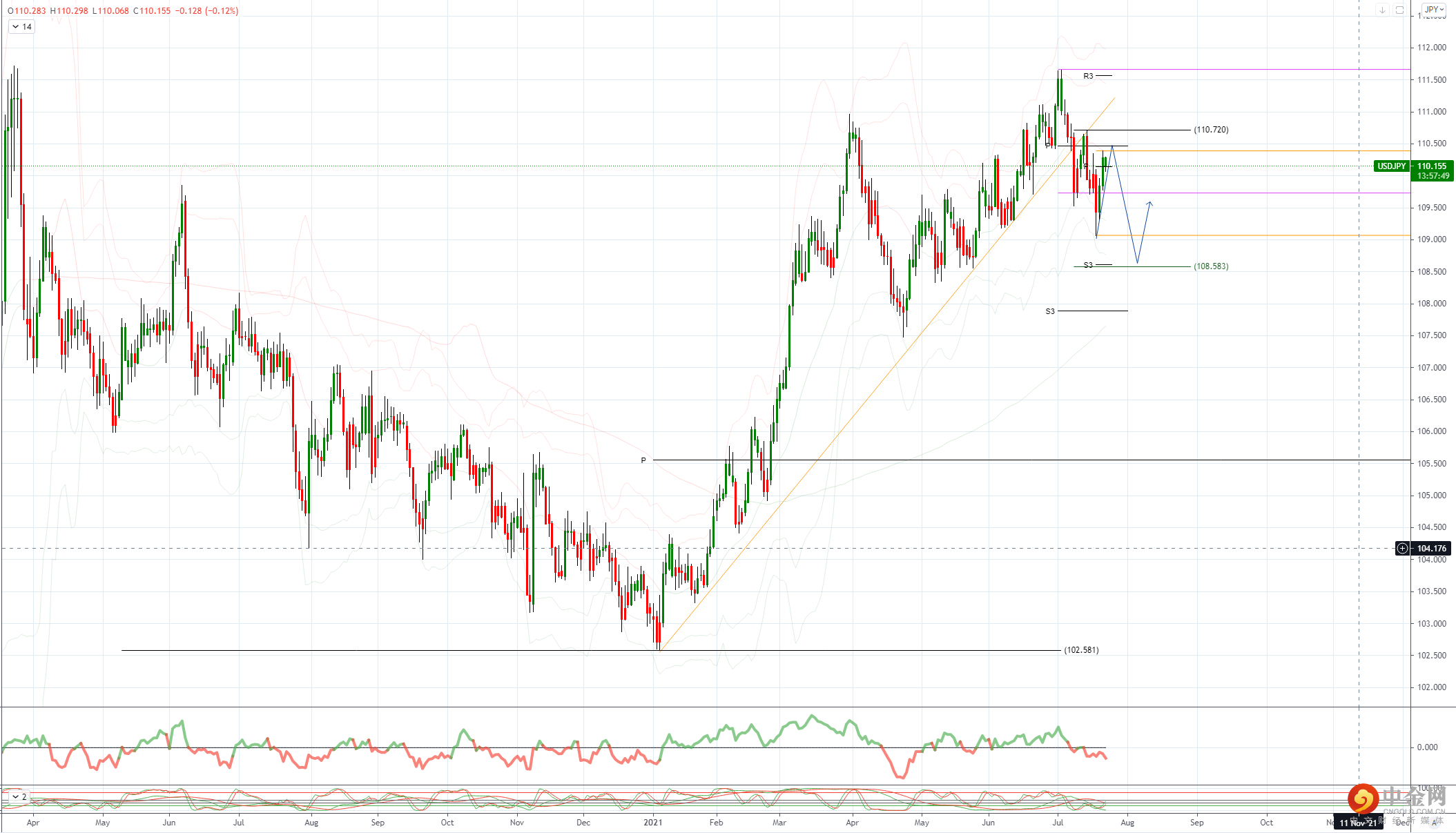Select the 110.720 horizontal line label
Screen dimensions: 1456x833
click(1211, 130)
